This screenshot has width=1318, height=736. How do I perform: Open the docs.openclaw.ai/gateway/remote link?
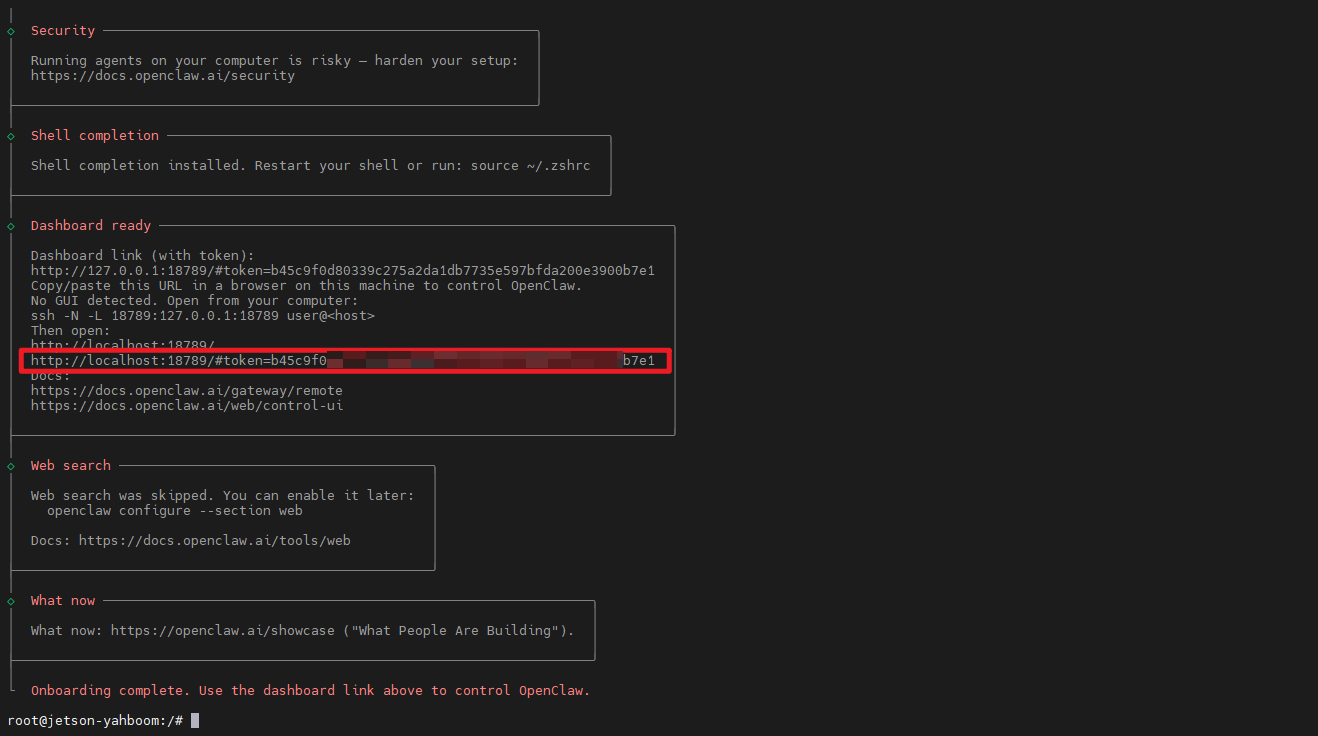click(x=187, y=391)
